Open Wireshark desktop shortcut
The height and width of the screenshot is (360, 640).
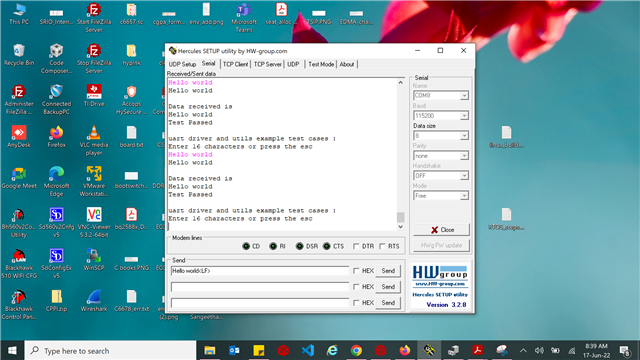click(94, 301)
